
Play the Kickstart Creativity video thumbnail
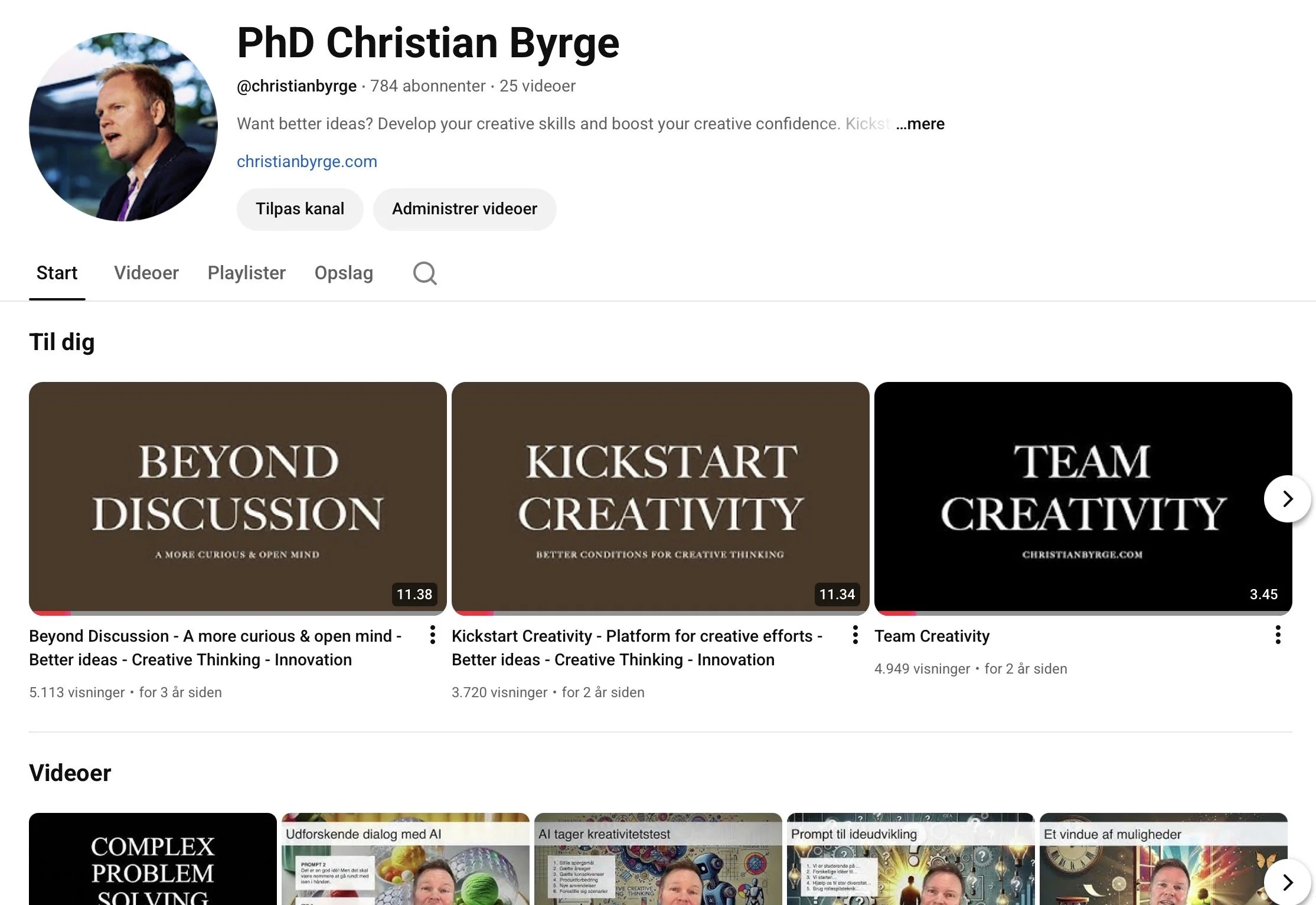coord(660,496)
